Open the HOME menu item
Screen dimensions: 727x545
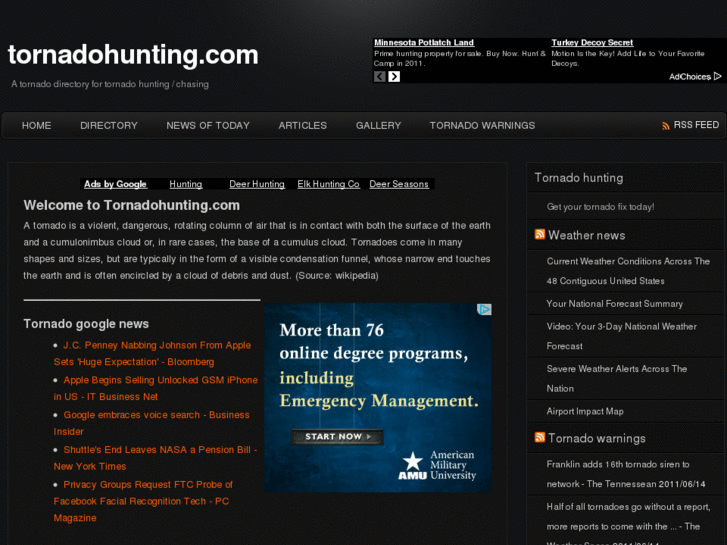tap(37, 126)
